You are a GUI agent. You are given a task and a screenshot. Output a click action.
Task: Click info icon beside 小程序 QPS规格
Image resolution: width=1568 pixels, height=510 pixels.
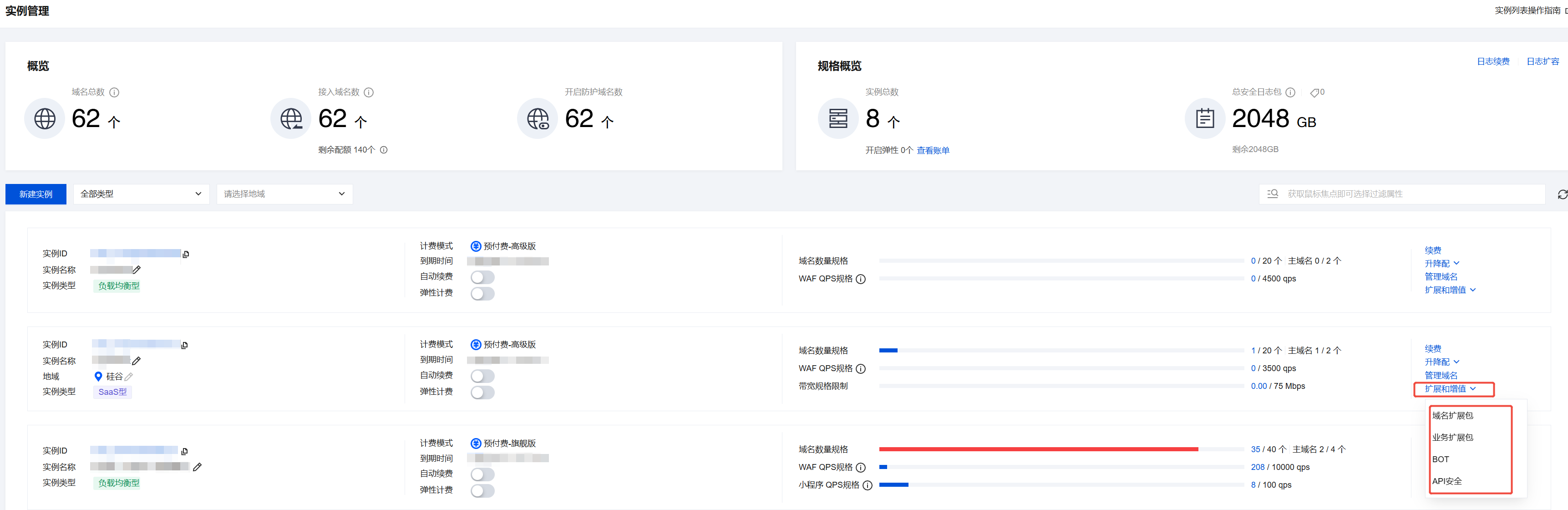(868, 485)
